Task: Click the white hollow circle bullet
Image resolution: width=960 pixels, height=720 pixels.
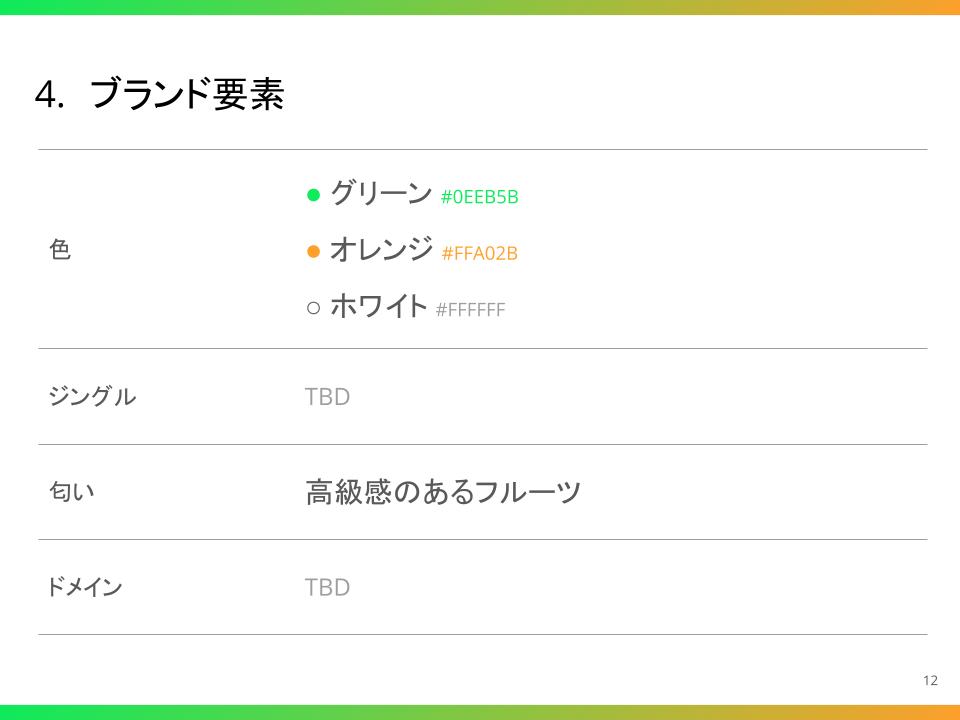Action: [312, 308]
